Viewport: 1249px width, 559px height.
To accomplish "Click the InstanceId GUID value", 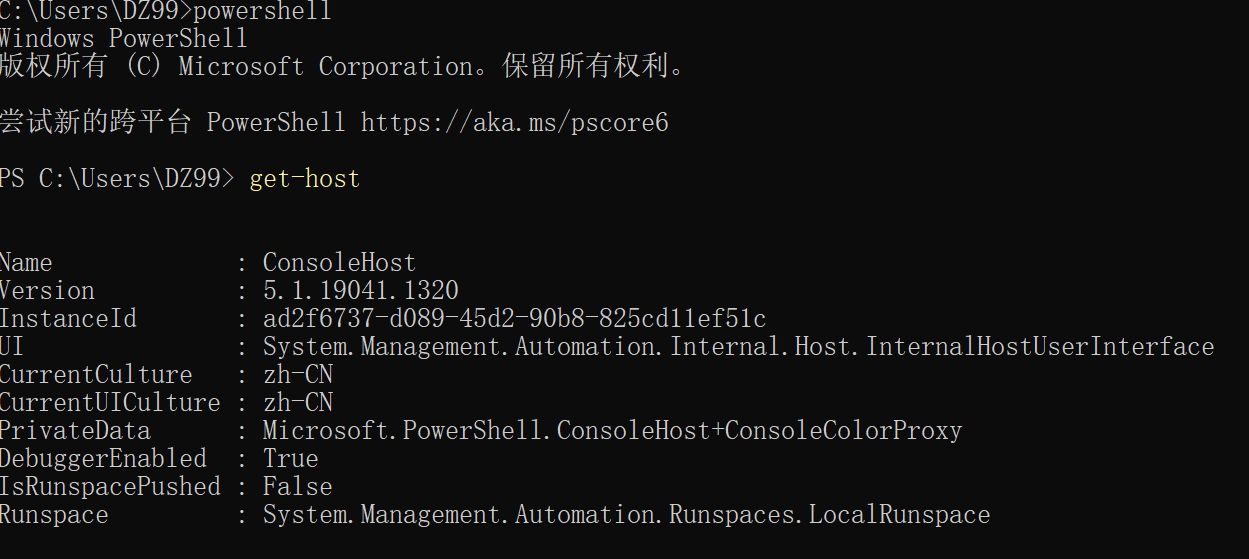I will coord(514,319).
